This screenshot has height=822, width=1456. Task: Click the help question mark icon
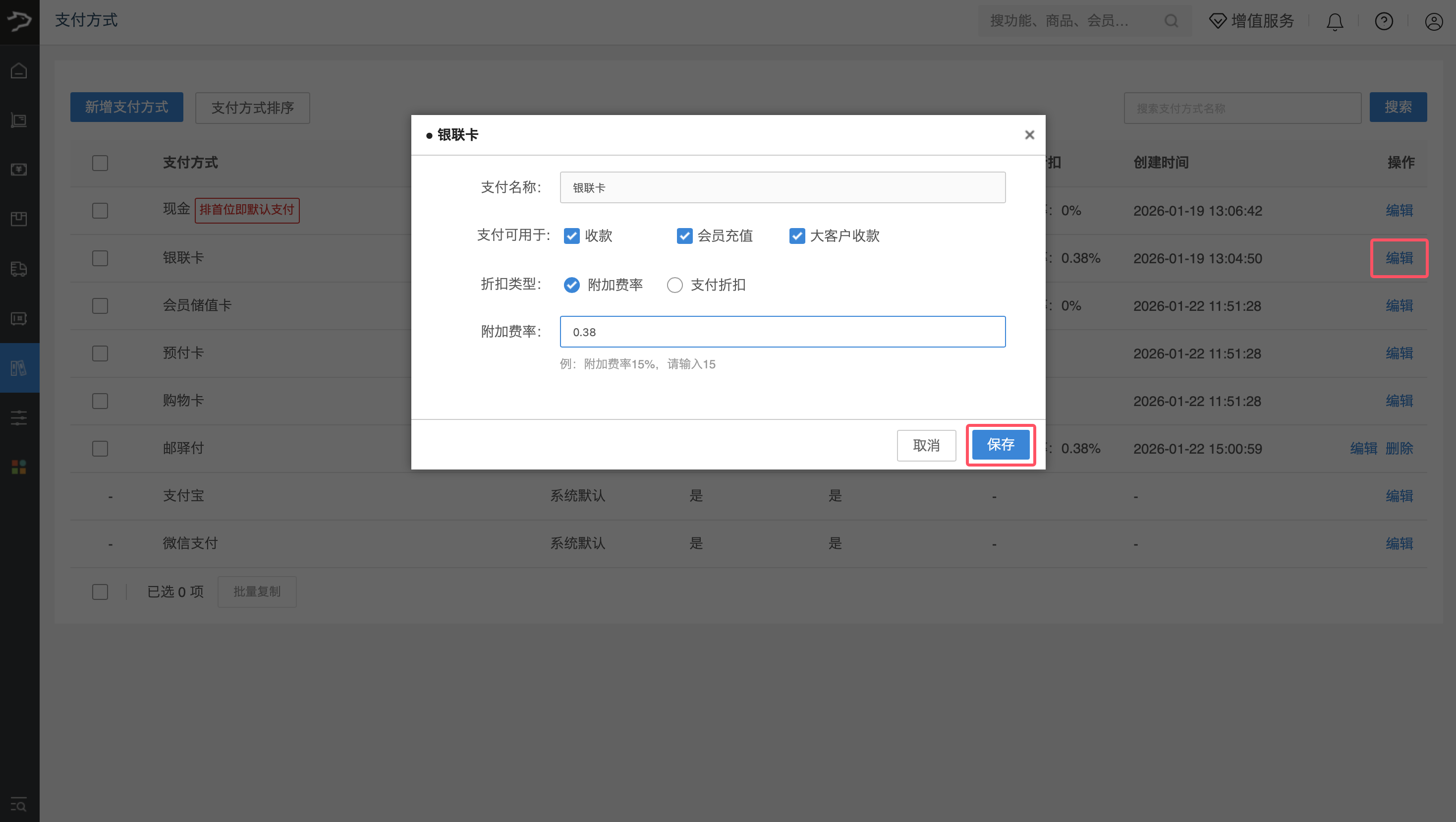(x=1384, y=21)
